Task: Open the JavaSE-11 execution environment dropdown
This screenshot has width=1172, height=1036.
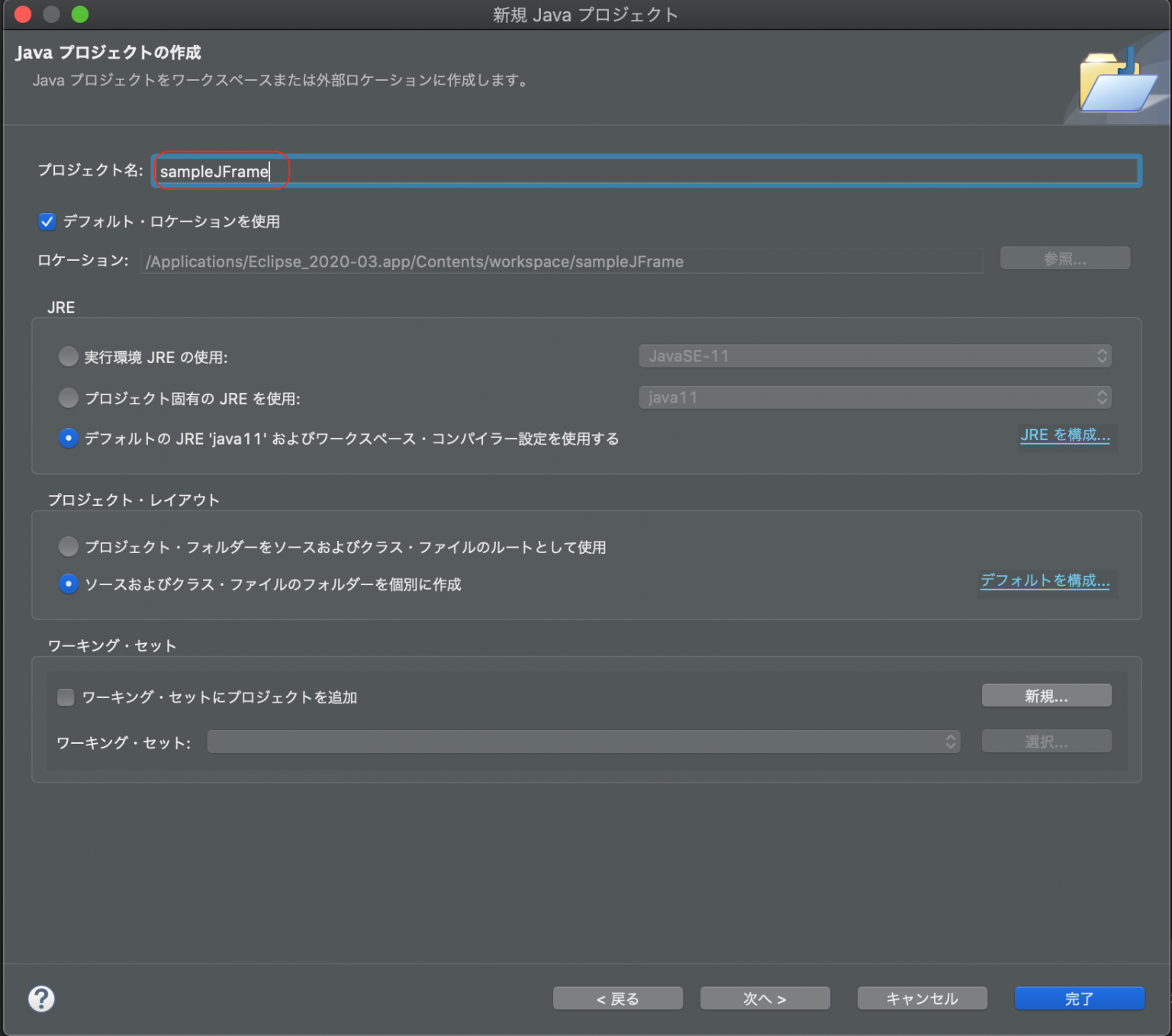Action: coord(874,356)
